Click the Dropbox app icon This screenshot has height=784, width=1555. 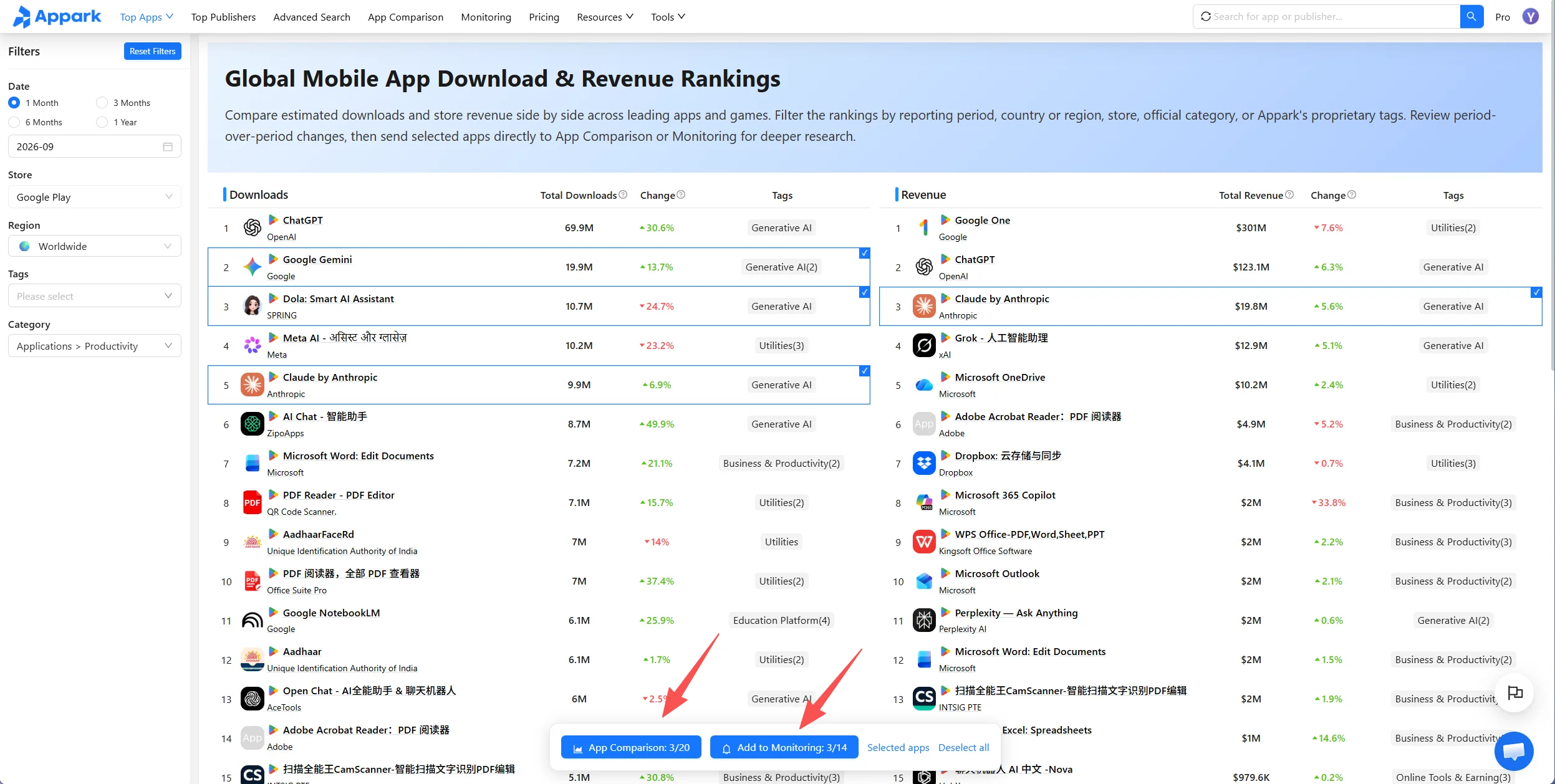[924, 463]
